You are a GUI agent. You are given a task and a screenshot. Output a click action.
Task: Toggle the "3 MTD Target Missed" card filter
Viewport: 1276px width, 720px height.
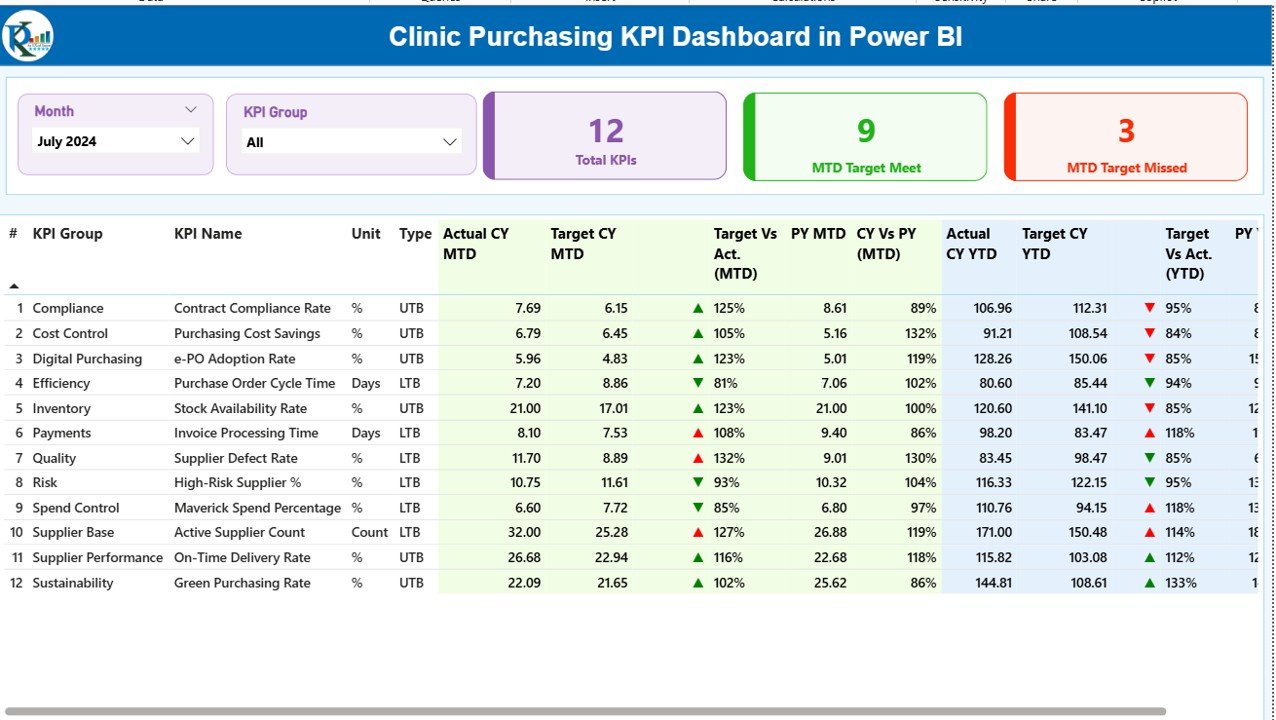[x=1124, y=136]
